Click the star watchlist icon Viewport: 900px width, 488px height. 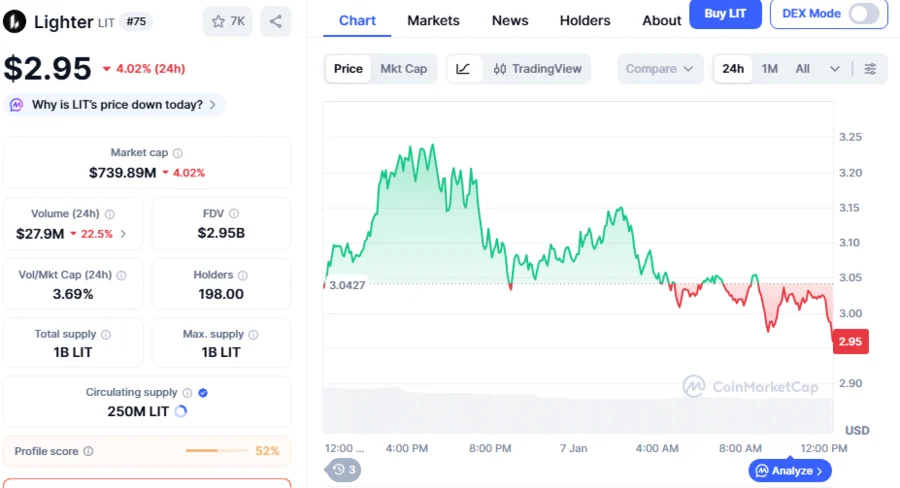coord(217,21)
